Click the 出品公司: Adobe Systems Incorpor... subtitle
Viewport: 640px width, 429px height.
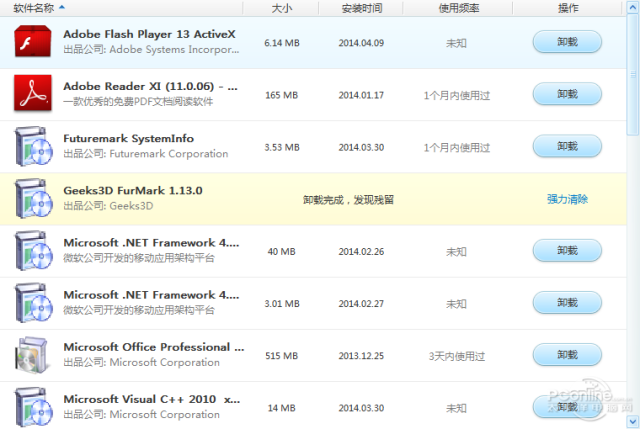pos(151,49)
